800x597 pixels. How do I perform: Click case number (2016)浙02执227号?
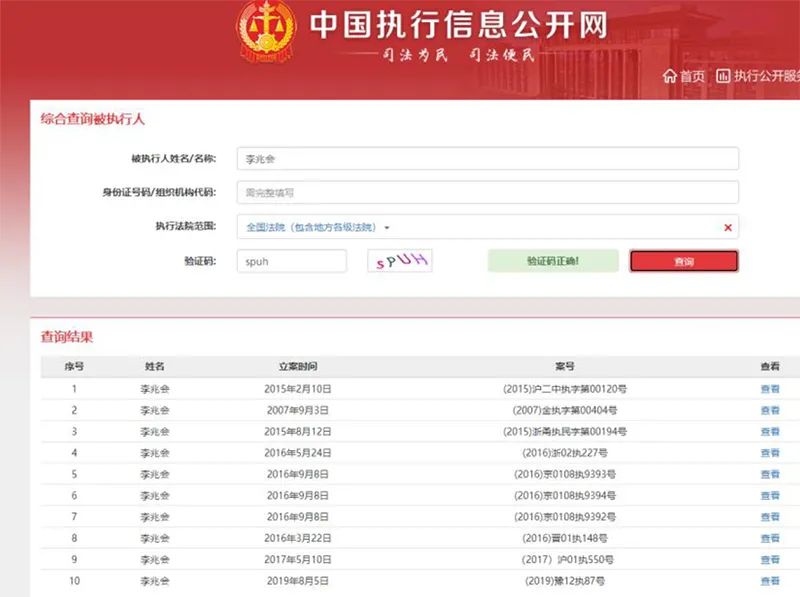[565, 453]
